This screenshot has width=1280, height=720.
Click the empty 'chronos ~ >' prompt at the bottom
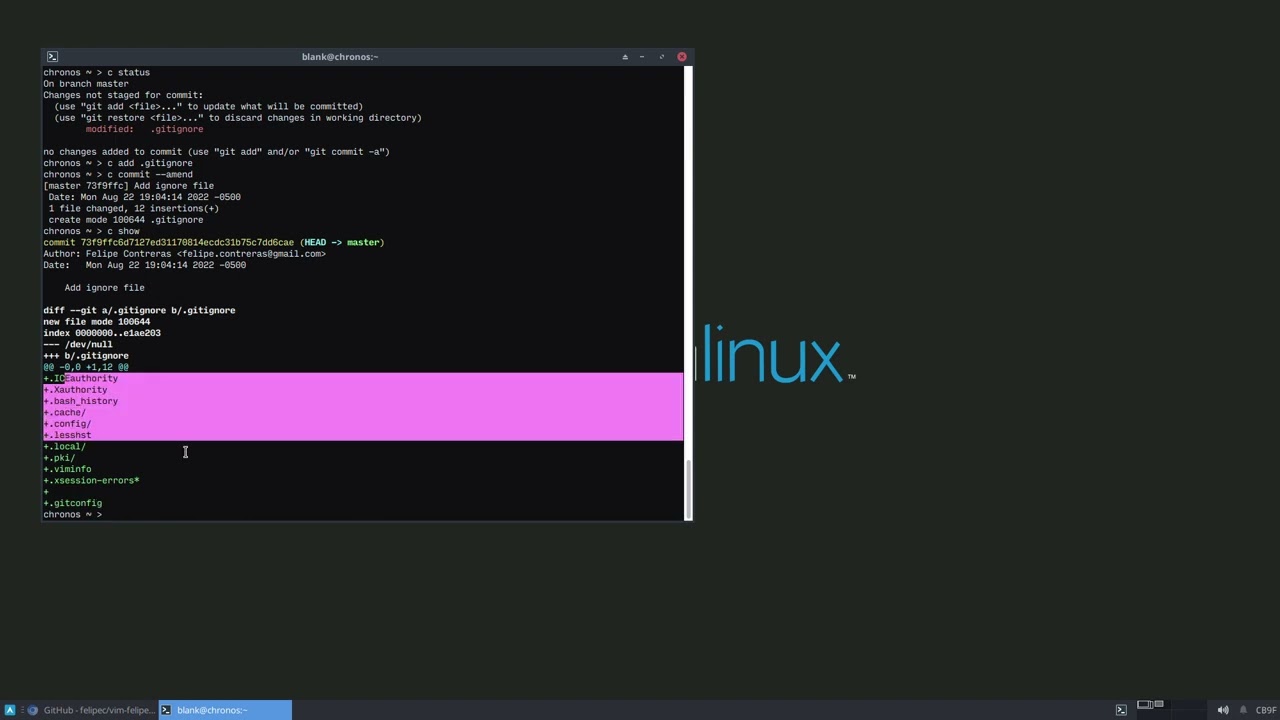click(72, 514)
